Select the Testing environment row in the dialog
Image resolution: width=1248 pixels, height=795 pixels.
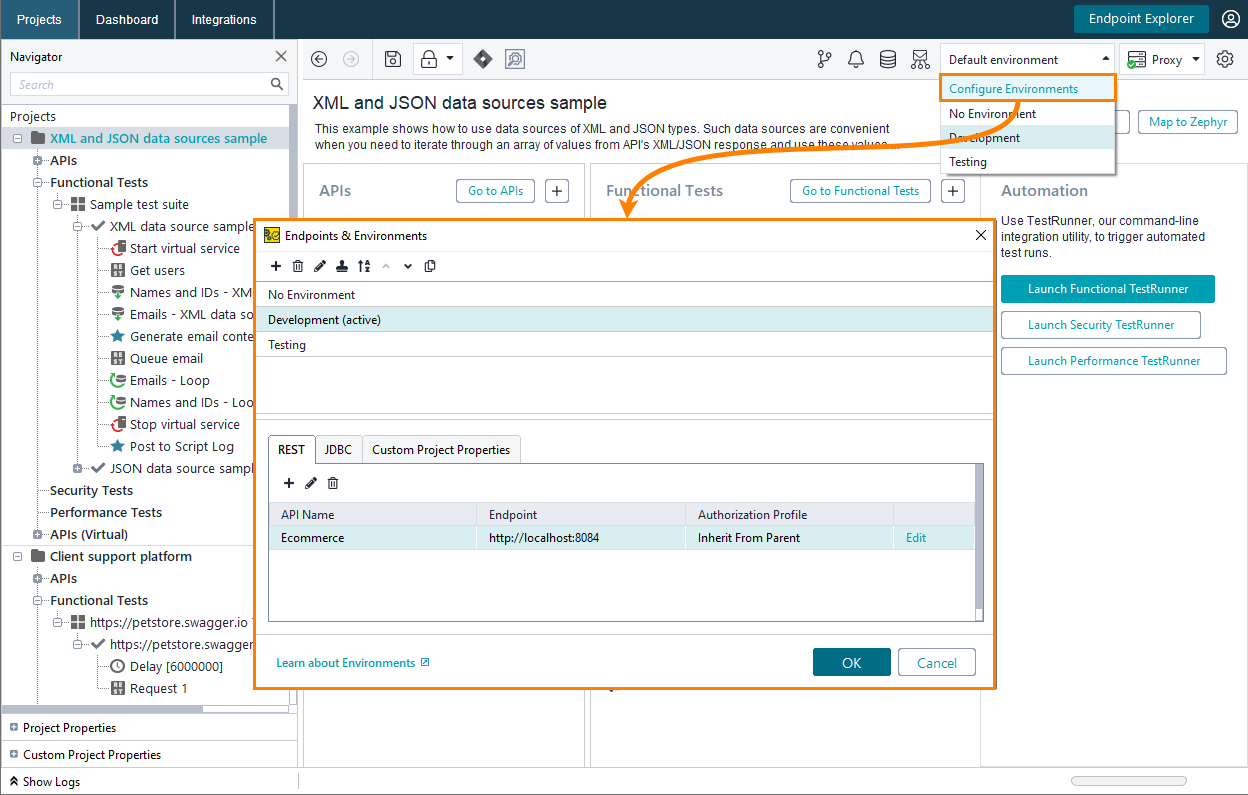[625, 345]
